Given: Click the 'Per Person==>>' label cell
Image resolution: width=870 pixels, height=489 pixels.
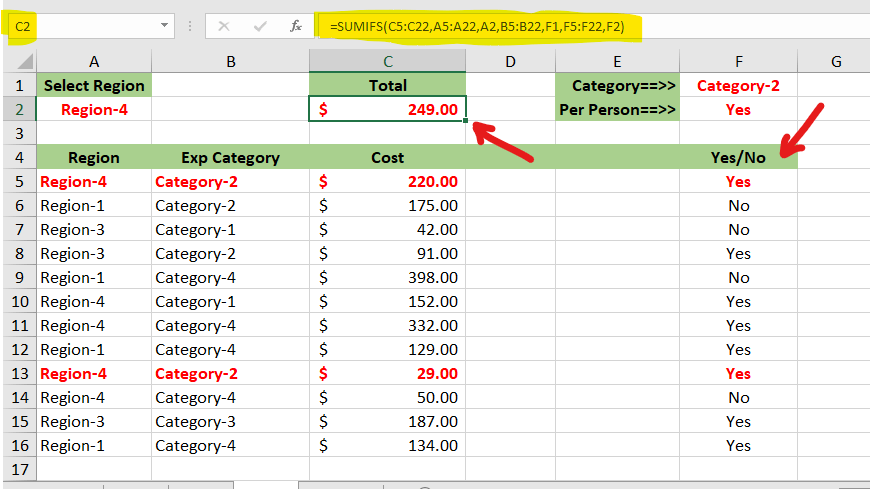Looking at the screenshot, I should 617,109.
